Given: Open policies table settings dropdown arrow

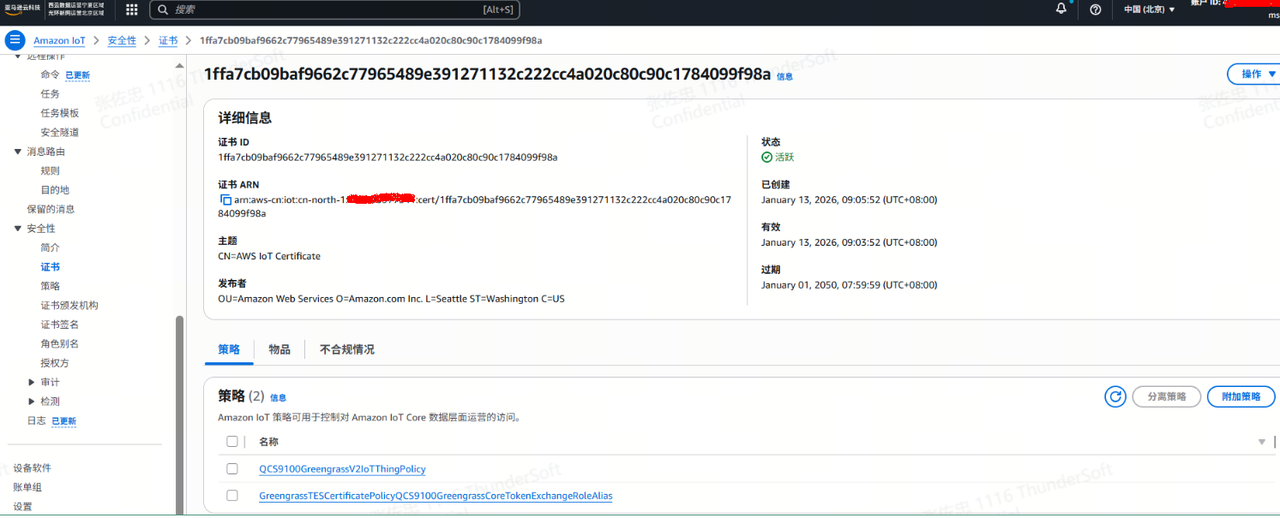Looking at the screenshot, I should pos(1262,442).
